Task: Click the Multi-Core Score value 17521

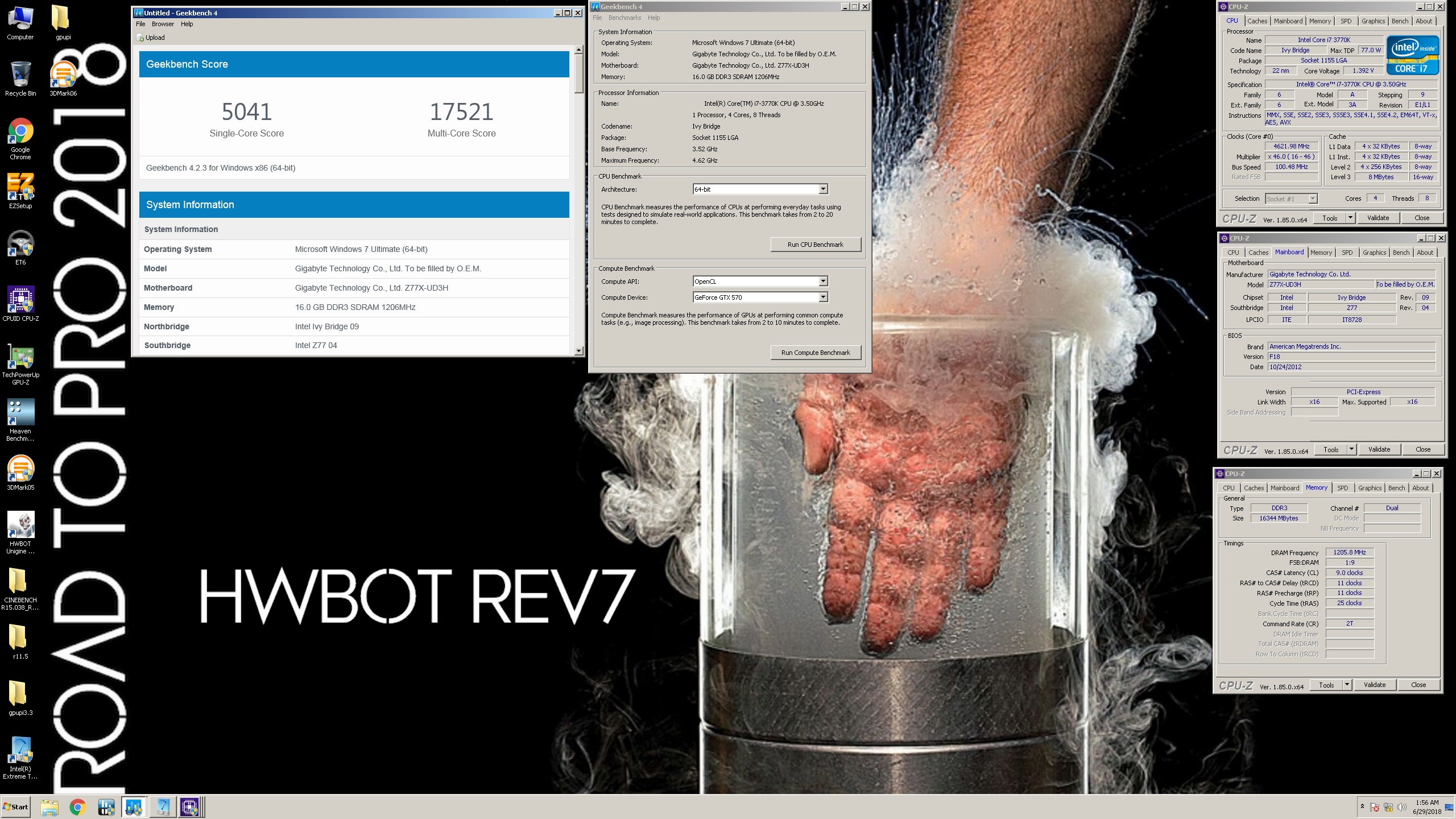Action: click(x=462, y=112)
